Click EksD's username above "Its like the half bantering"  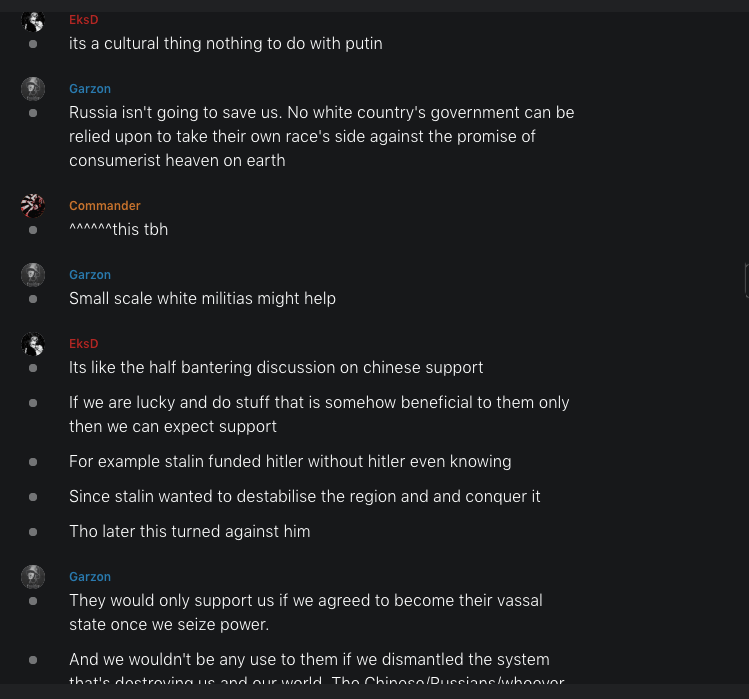tap(83, 344)
